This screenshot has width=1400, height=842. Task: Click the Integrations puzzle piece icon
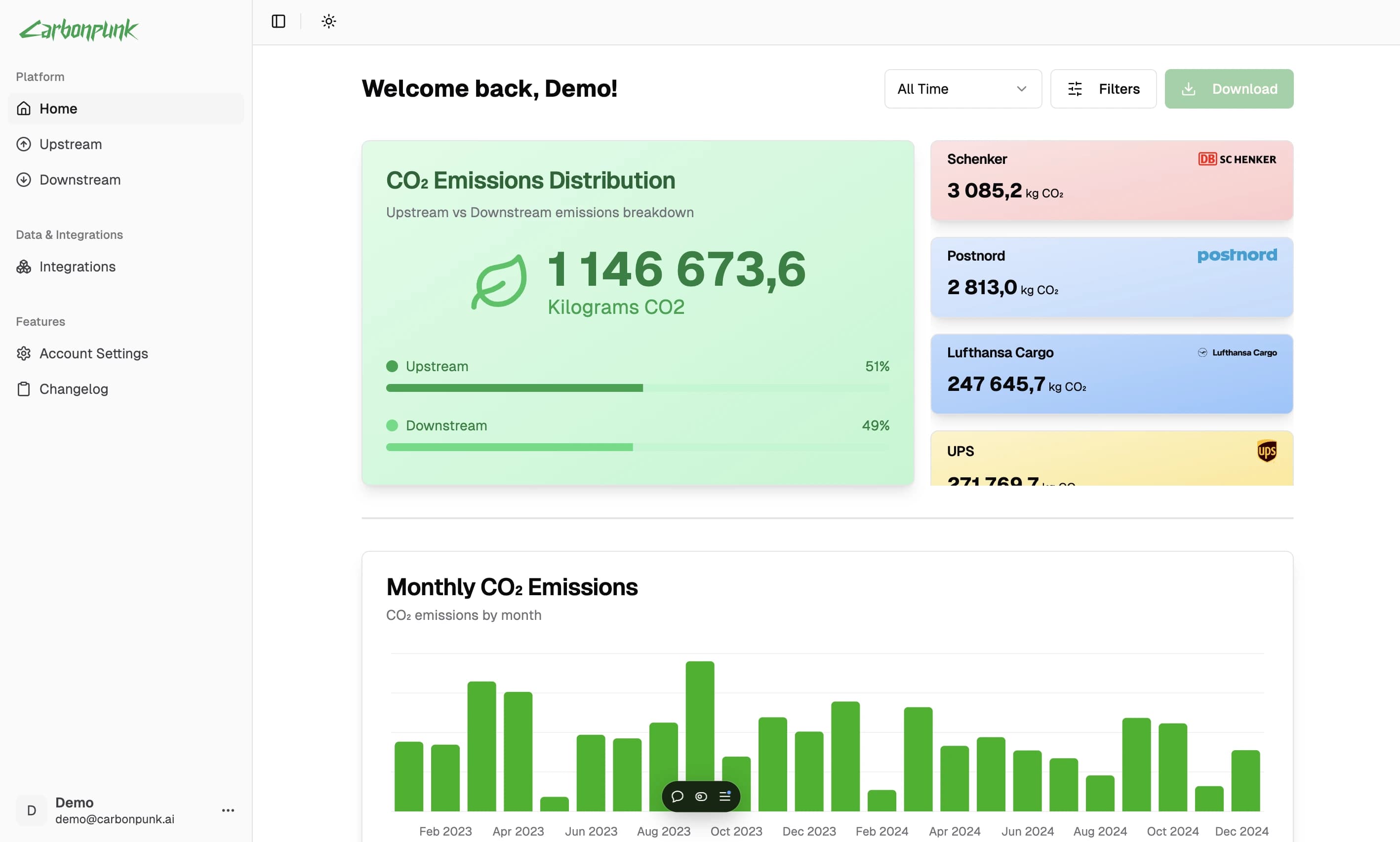(x=24, y=268)
